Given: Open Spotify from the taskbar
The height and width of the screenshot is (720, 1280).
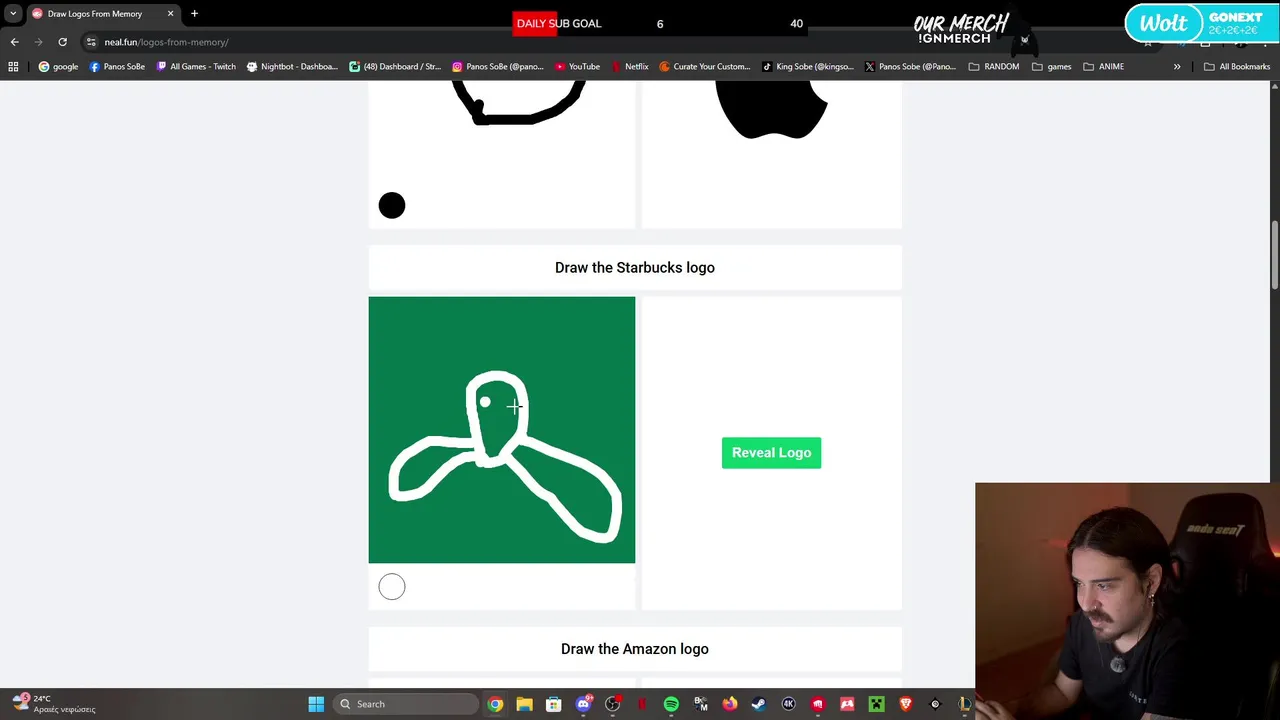Looking at the screenshot, I should (671, 704).
